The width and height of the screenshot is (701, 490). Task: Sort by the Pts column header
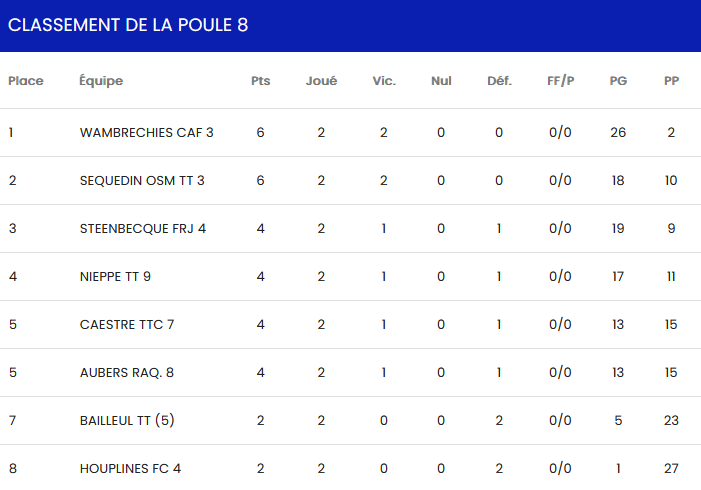(x=260, y=81)
